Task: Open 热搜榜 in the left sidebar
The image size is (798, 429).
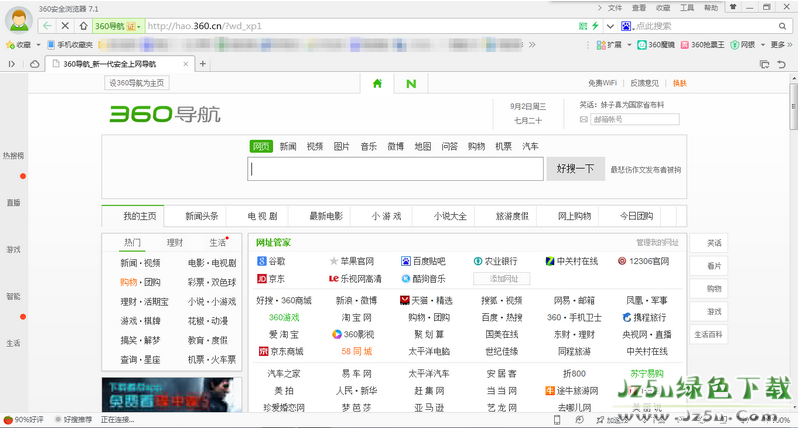Action: coord(13,156)
